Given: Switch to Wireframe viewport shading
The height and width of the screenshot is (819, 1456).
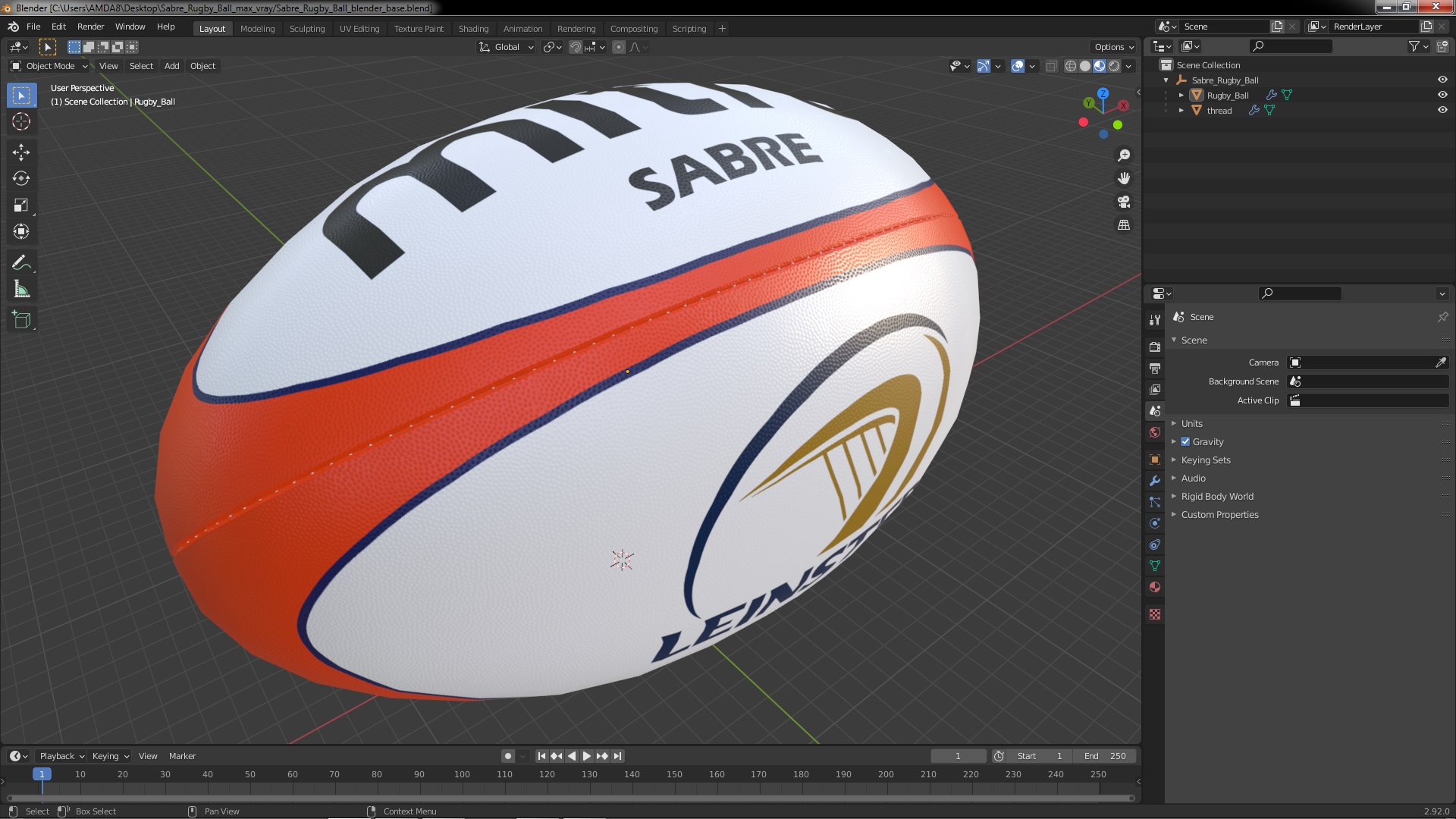Looking at the screenshot, I should 1071,66.
